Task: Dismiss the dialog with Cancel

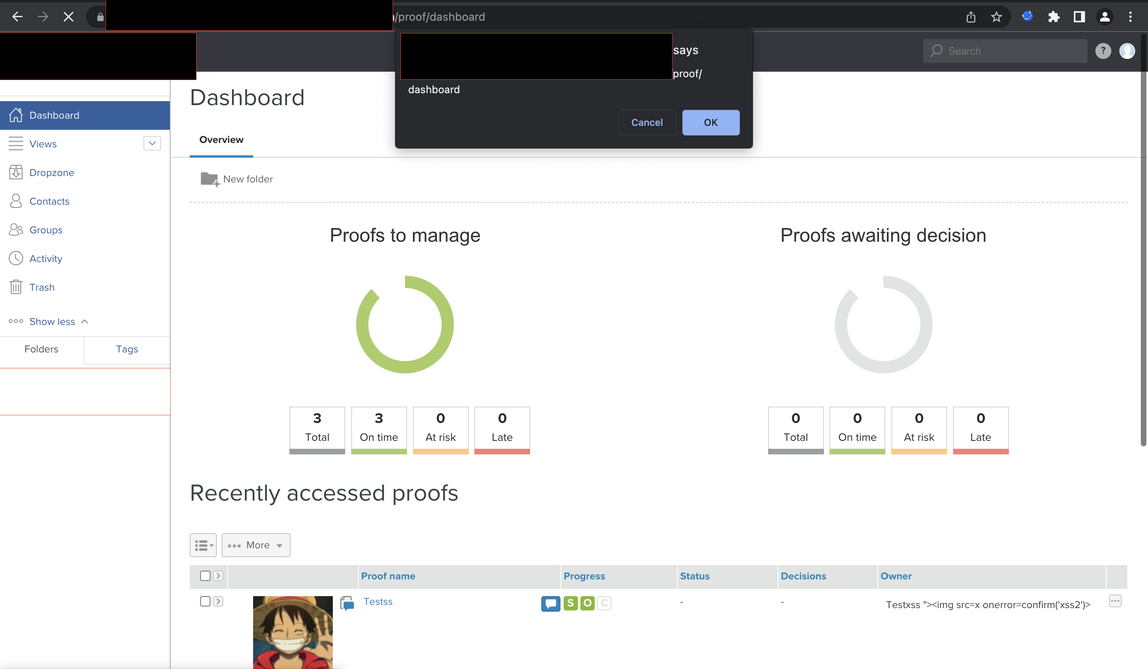Action: 647,122
